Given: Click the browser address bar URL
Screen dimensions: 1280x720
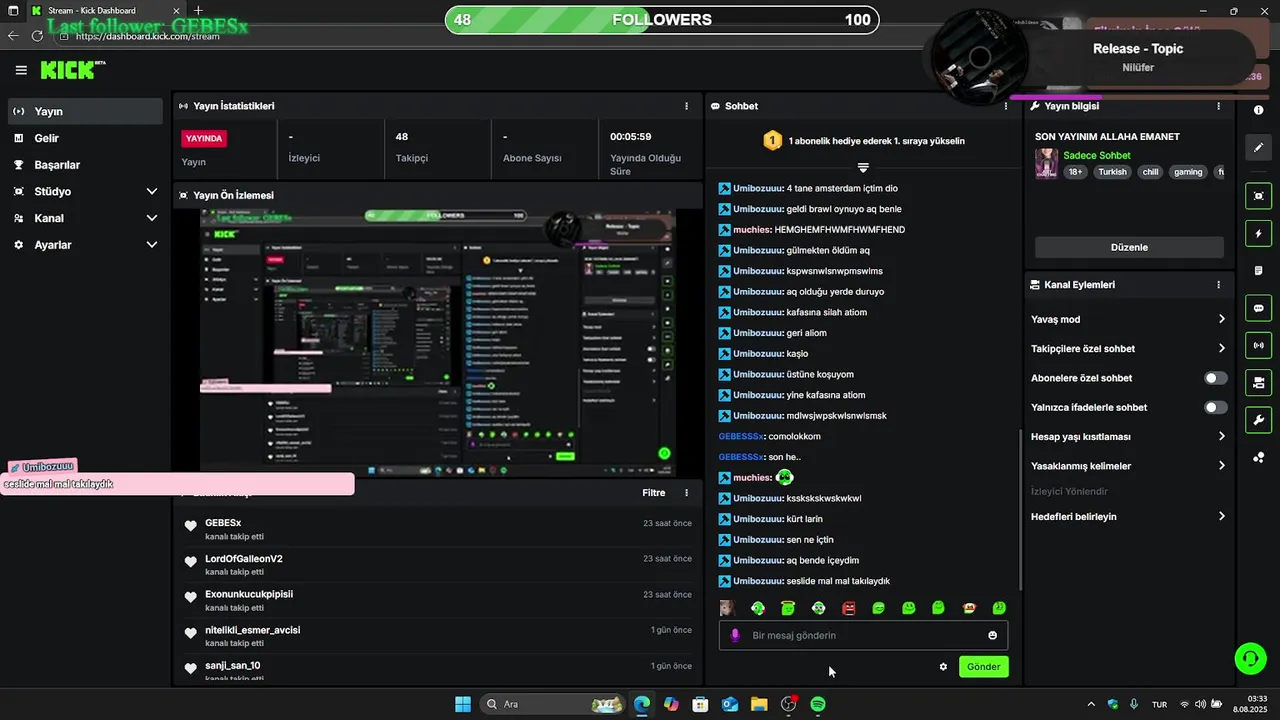Looking at the screenshot, I should [147, 36].
